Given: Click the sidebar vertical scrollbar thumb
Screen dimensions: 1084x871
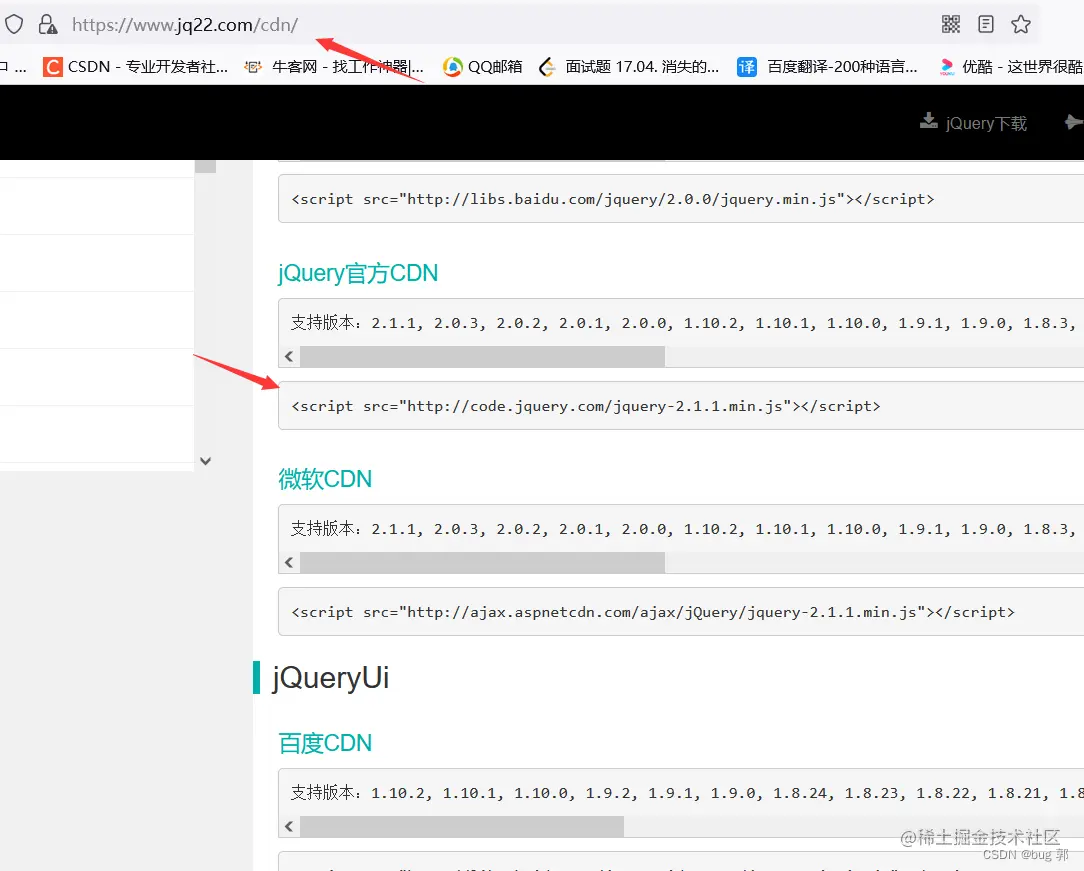Looking at the screenshot, I should (x=205, y=167).
